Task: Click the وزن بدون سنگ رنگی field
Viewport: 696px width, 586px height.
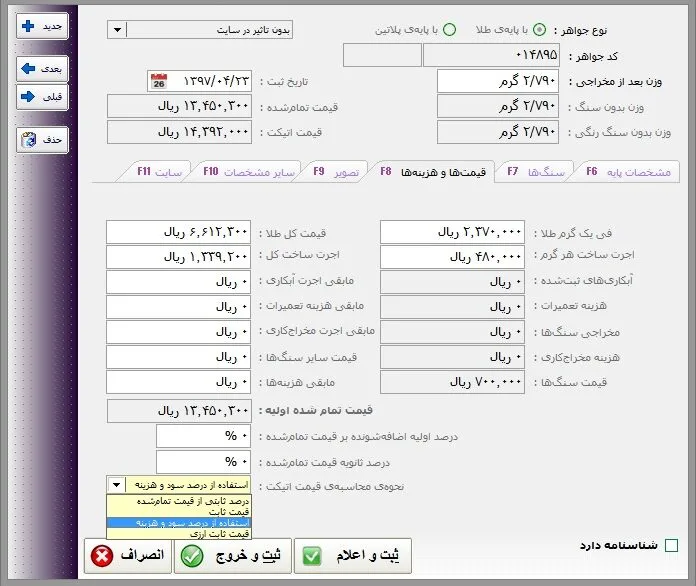Action: (498, 132)
